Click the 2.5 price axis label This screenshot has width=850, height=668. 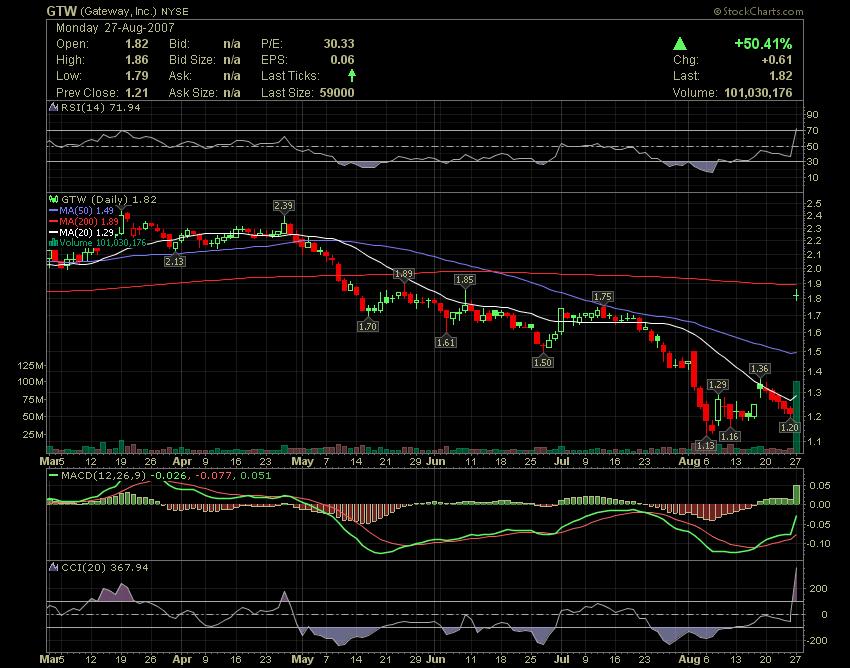pyautogui.click(x=814, y=204)
